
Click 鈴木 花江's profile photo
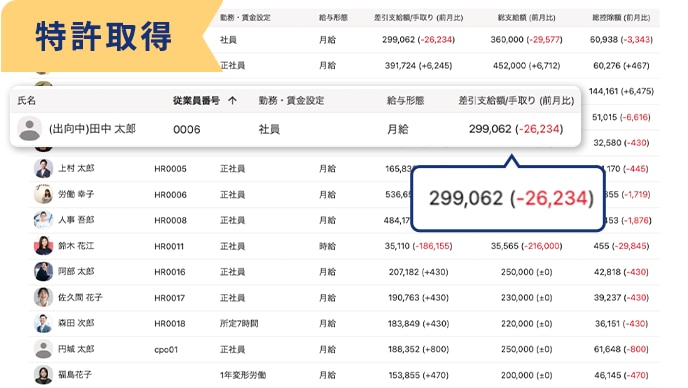tap(43, 246)
